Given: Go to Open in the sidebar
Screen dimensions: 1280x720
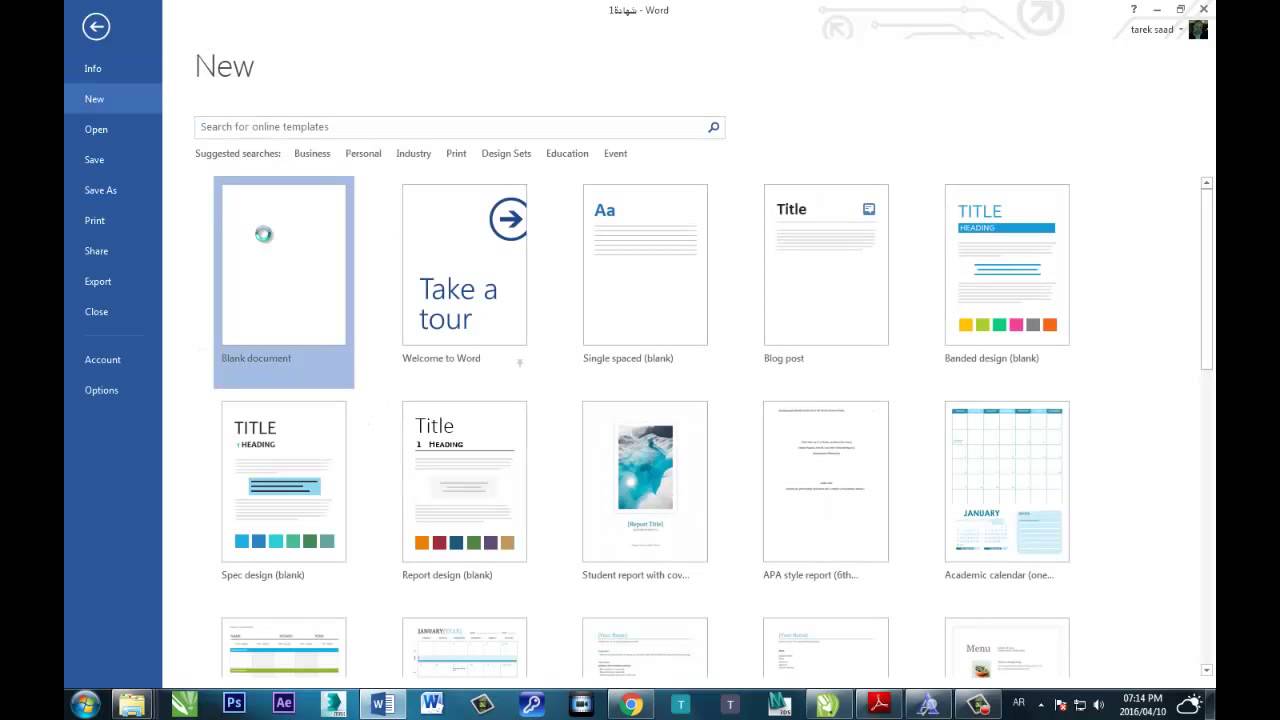Looking at the screenshot, I should point(113,129).
